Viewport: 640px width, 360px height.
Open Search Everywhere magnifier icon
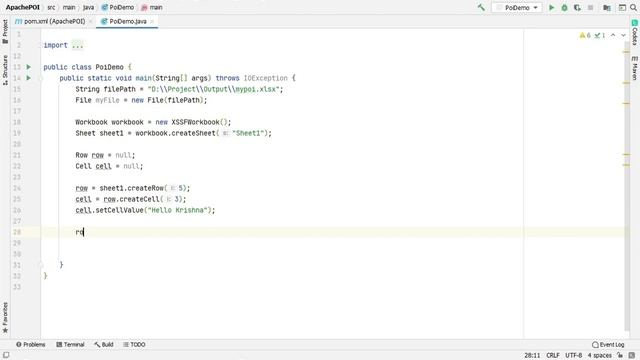click(633, 7)
